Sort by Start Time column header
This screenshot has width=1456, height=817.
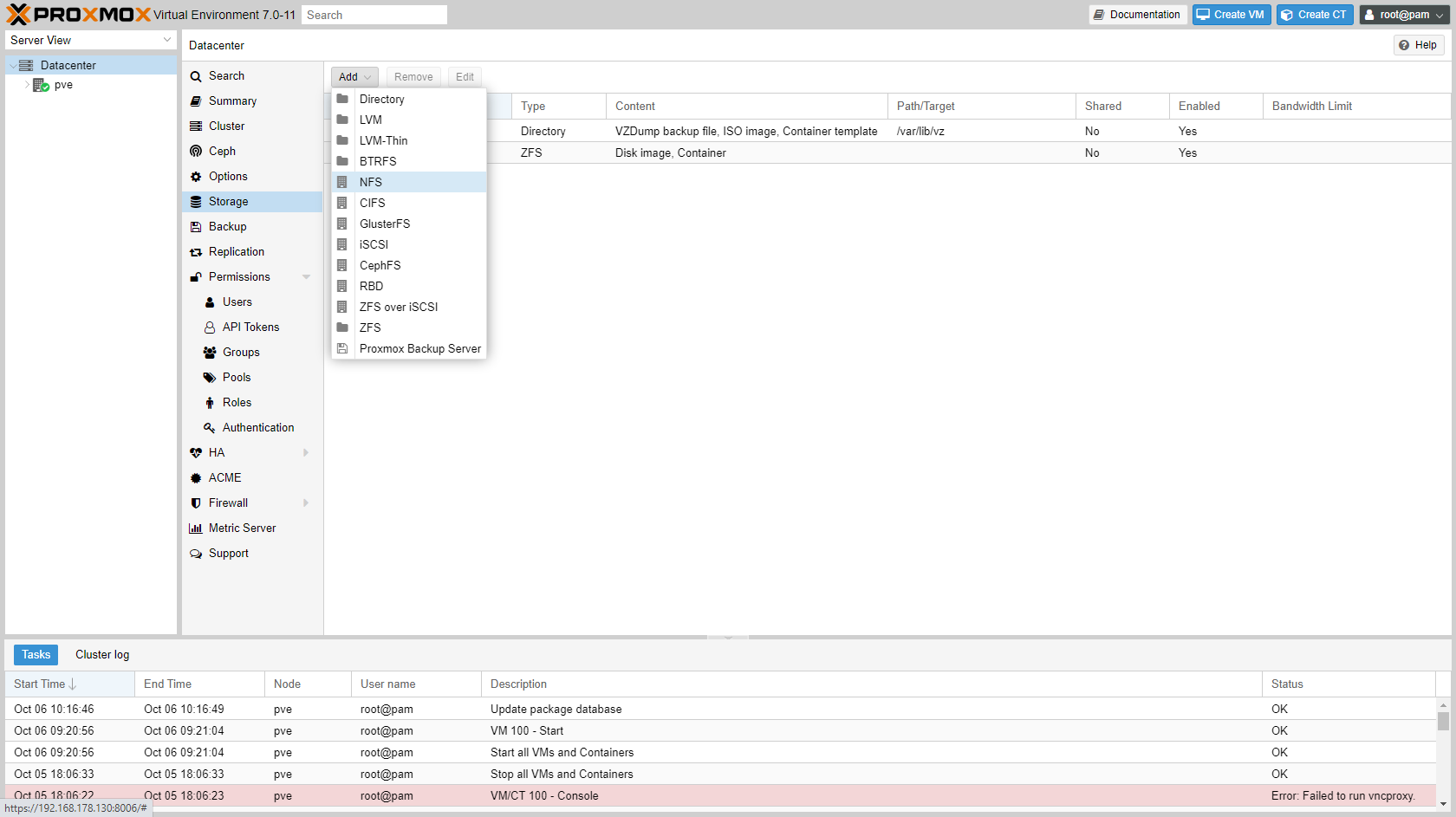click(x=69, y=684)
